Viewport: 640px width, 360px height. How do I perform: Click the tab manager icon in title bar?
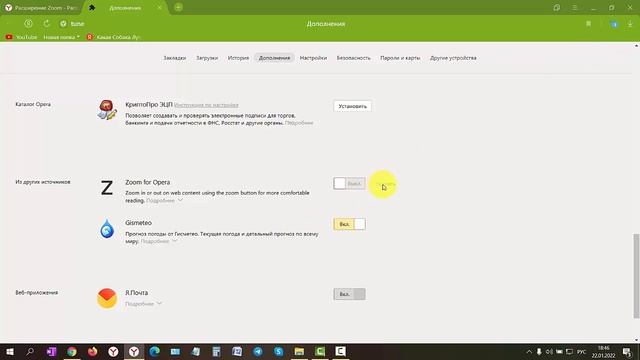pyautogui.click(x=557, y=8)
